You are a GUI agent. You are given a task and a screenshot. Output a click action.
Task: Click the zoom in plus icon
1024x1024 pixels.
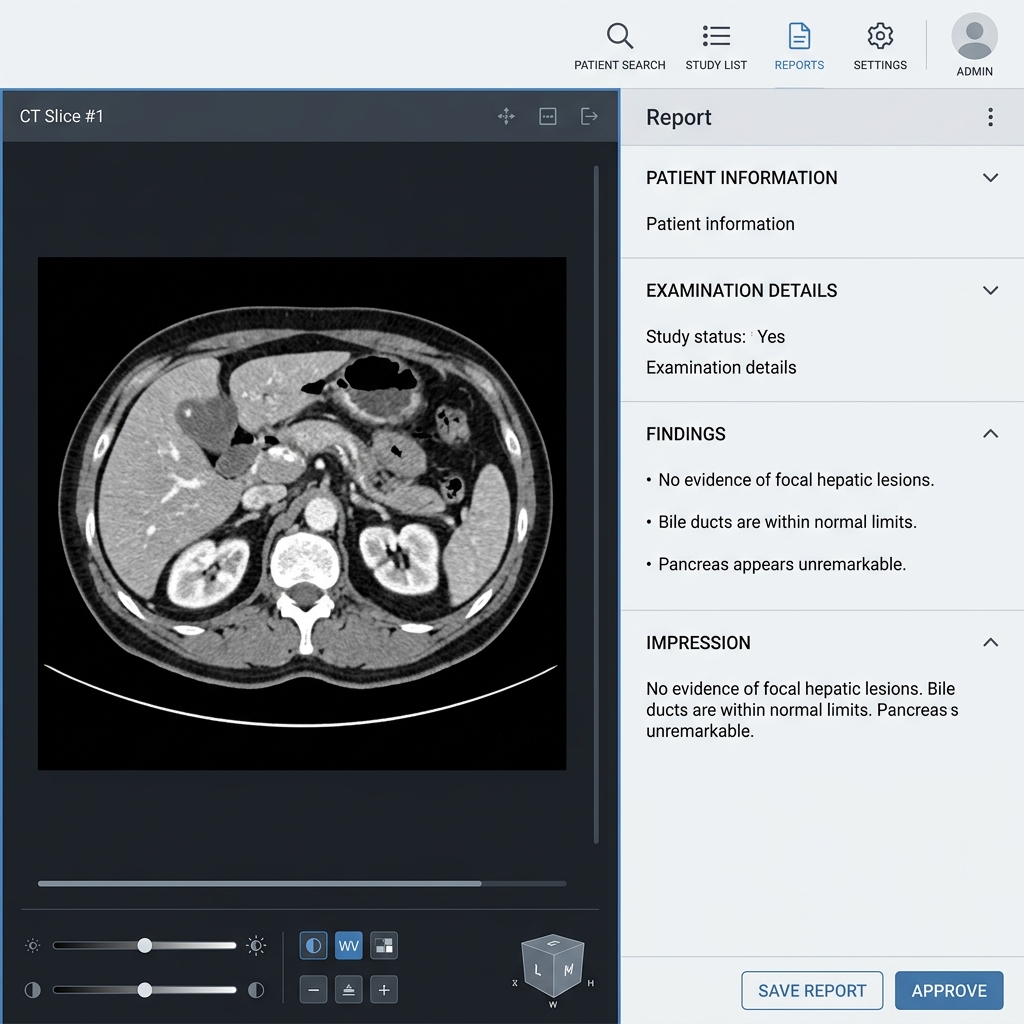point(385,989)
